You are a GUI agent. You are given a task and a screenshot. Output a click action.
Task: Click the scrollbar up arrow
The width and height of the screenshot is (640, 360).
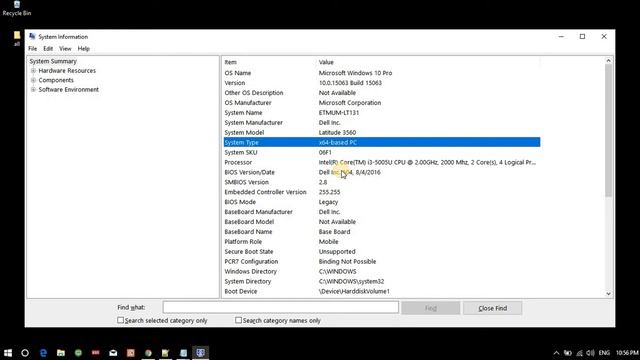coord(608,61)
